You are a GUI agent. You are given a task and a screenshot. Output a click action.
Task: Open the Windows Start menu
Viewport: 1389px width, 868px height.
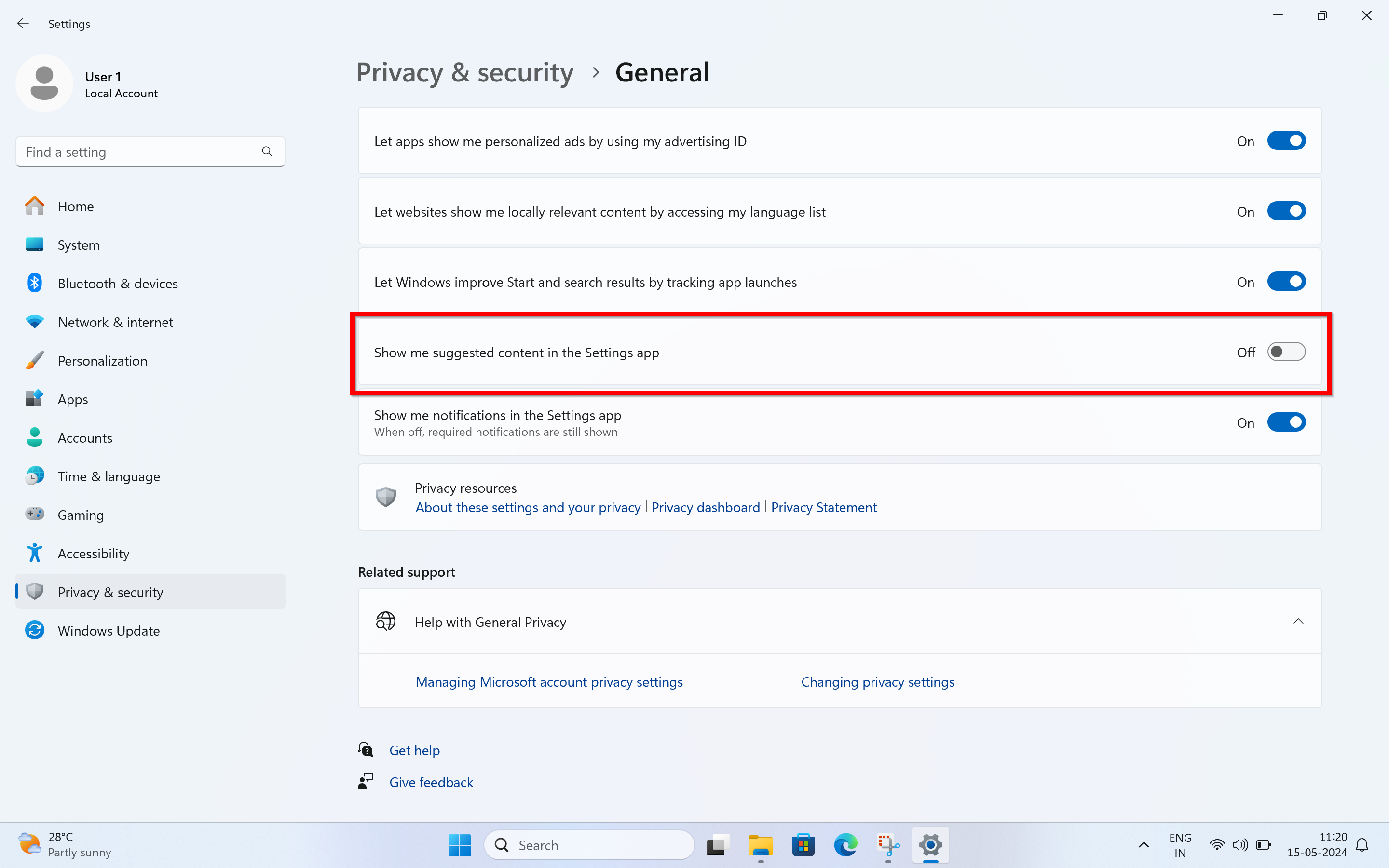coord(459,845)
